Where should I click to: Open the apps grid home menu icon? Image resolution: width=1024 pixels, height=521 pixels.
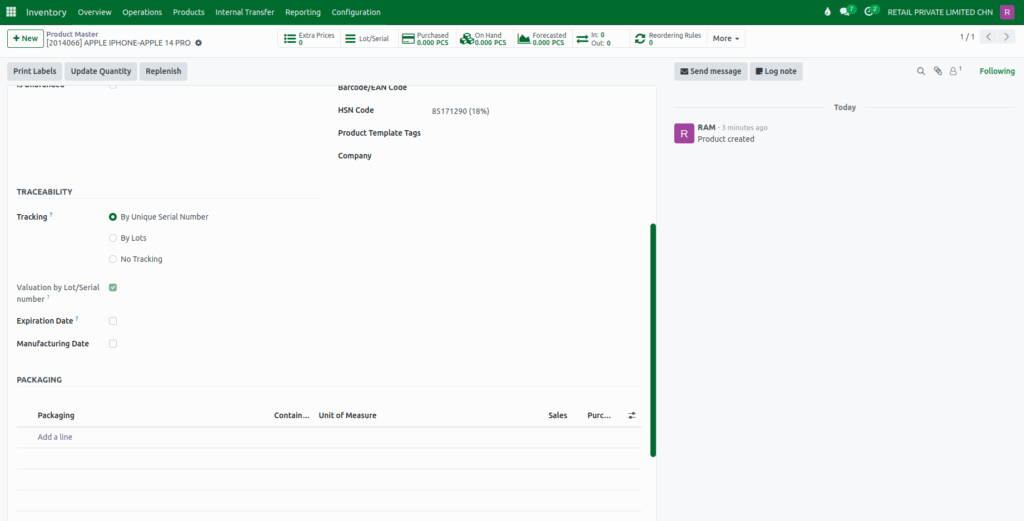pyautogui.click(x=11, y=12)
